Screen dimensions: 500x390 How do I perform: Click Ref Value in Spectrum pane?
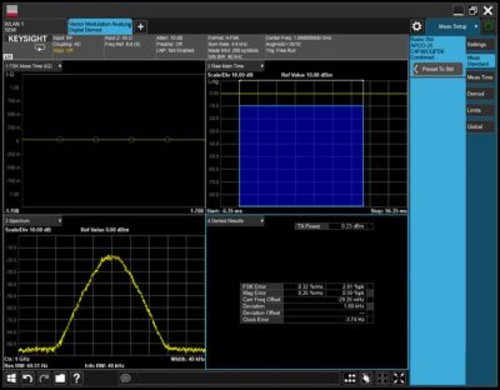click(x=105, y=230)
